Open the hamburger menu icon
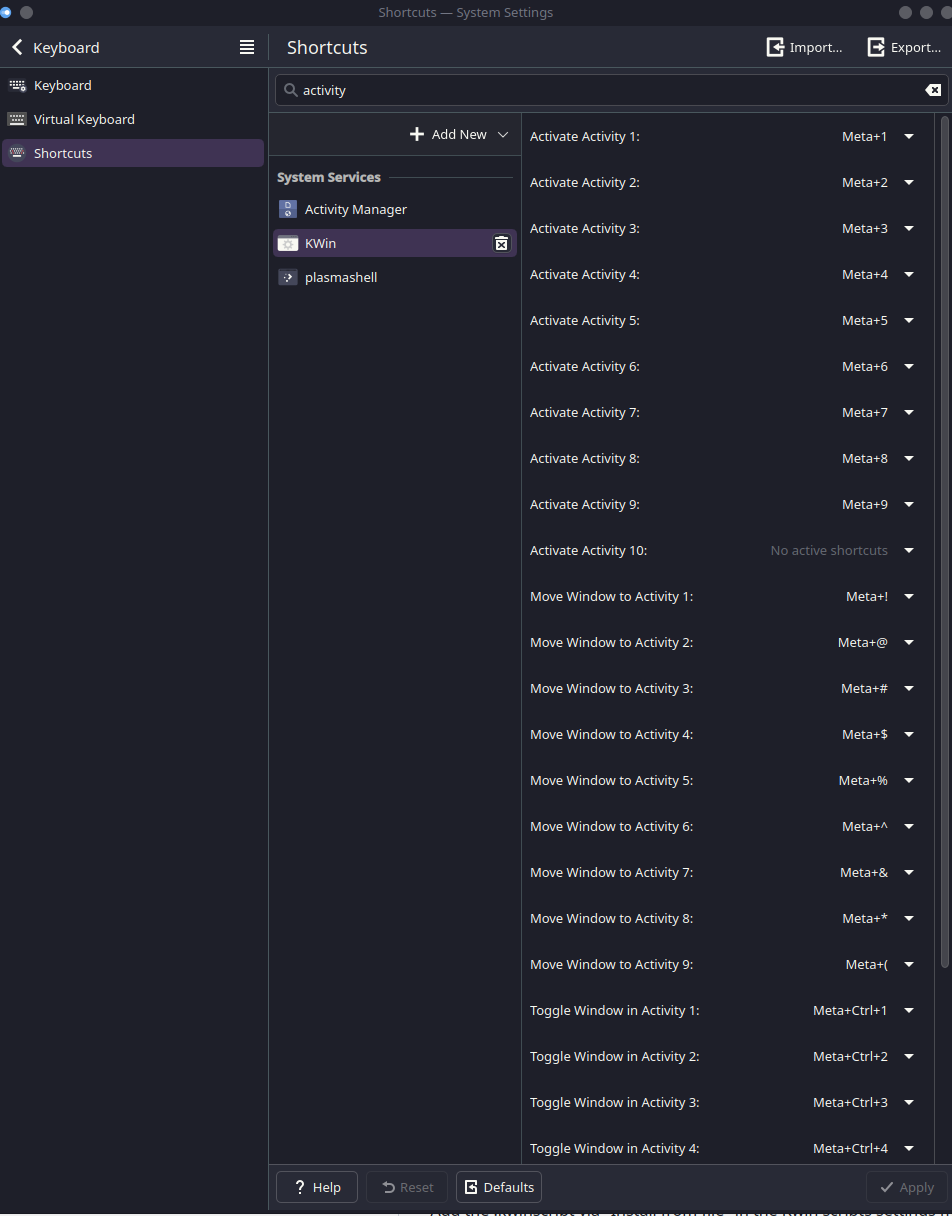 coord(247,47)
